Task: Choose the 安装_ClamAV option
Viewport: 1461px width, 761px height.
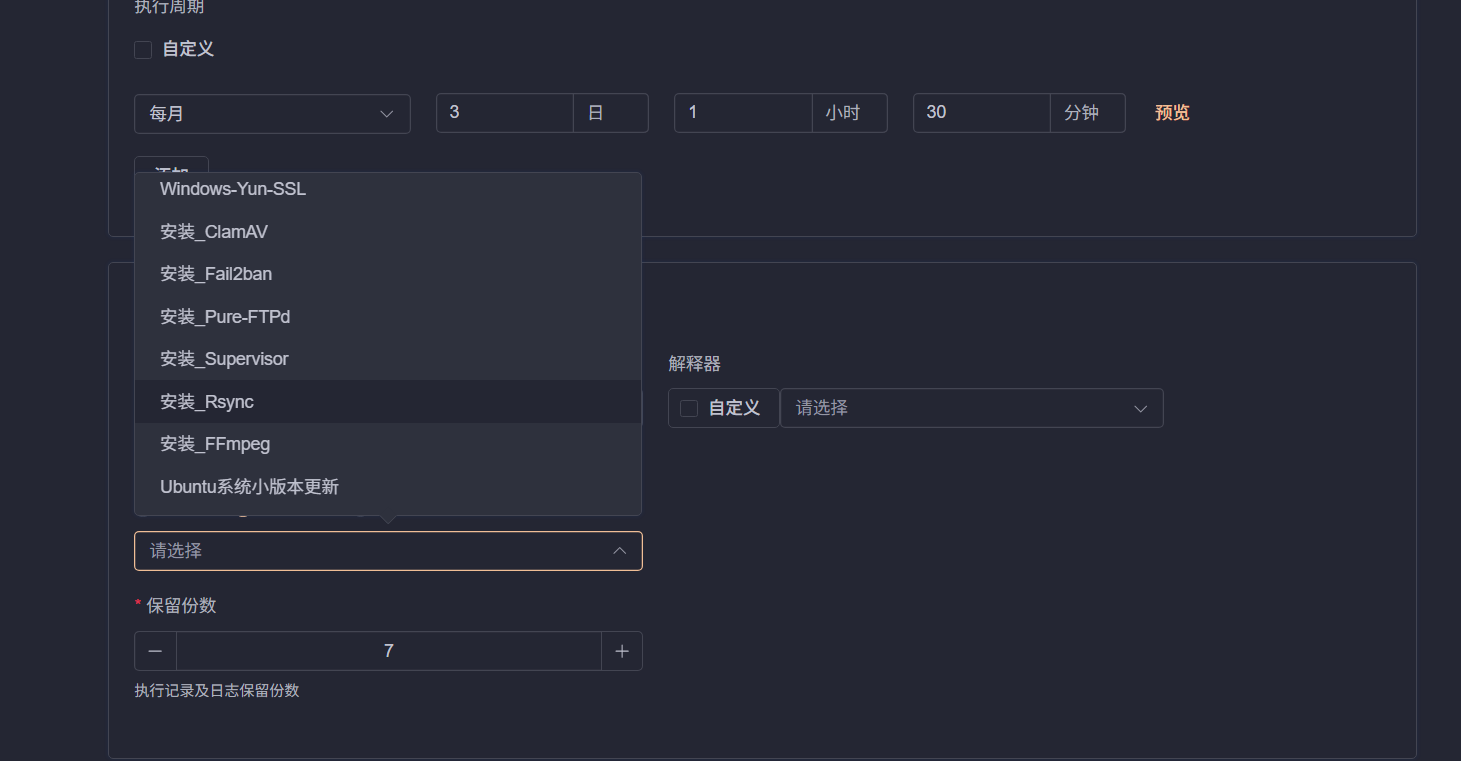Action: coord(214,232)
